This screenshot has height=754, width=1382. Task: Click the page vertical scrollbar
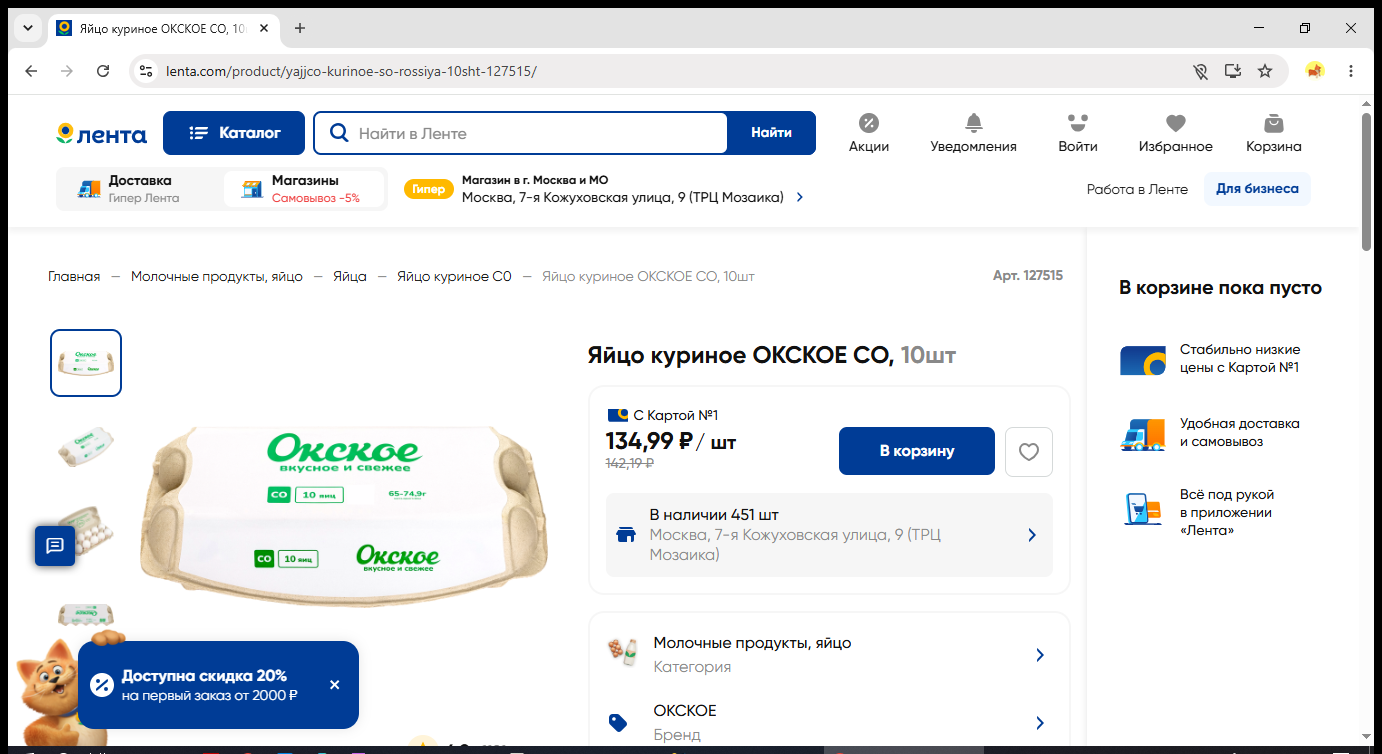[1366, 180]
